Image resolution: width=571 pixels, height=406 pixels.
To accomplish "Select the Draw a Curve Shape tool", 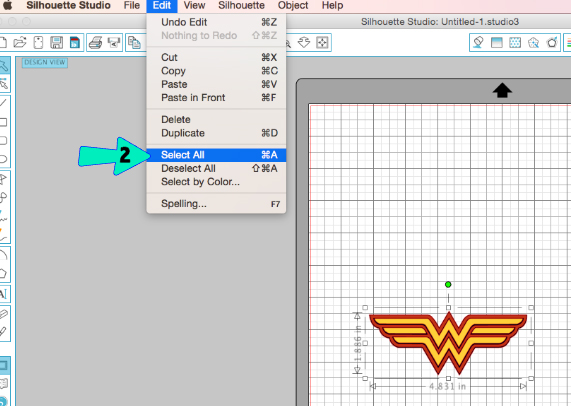I will click(x=4, y=197).
